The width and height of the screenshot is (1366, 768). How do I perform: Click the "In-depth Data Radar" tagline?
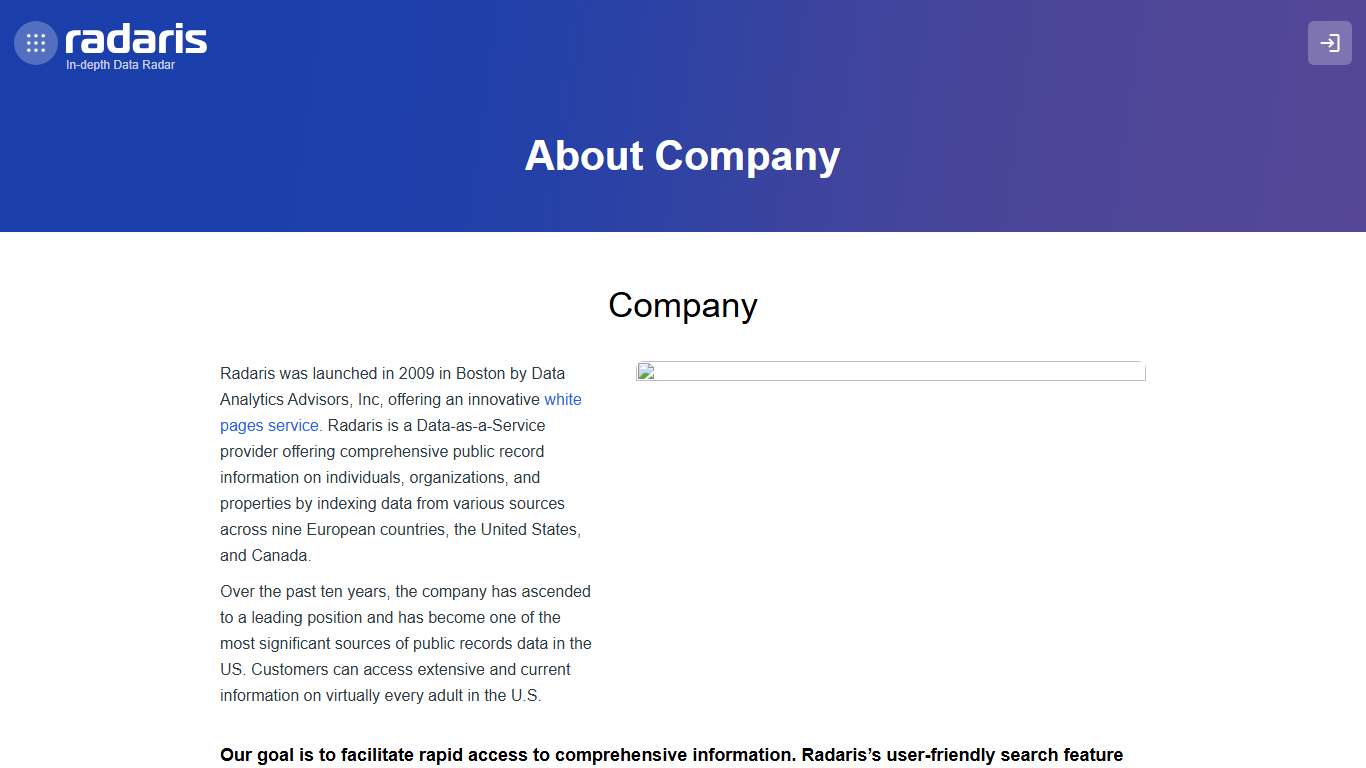(120, 65)
